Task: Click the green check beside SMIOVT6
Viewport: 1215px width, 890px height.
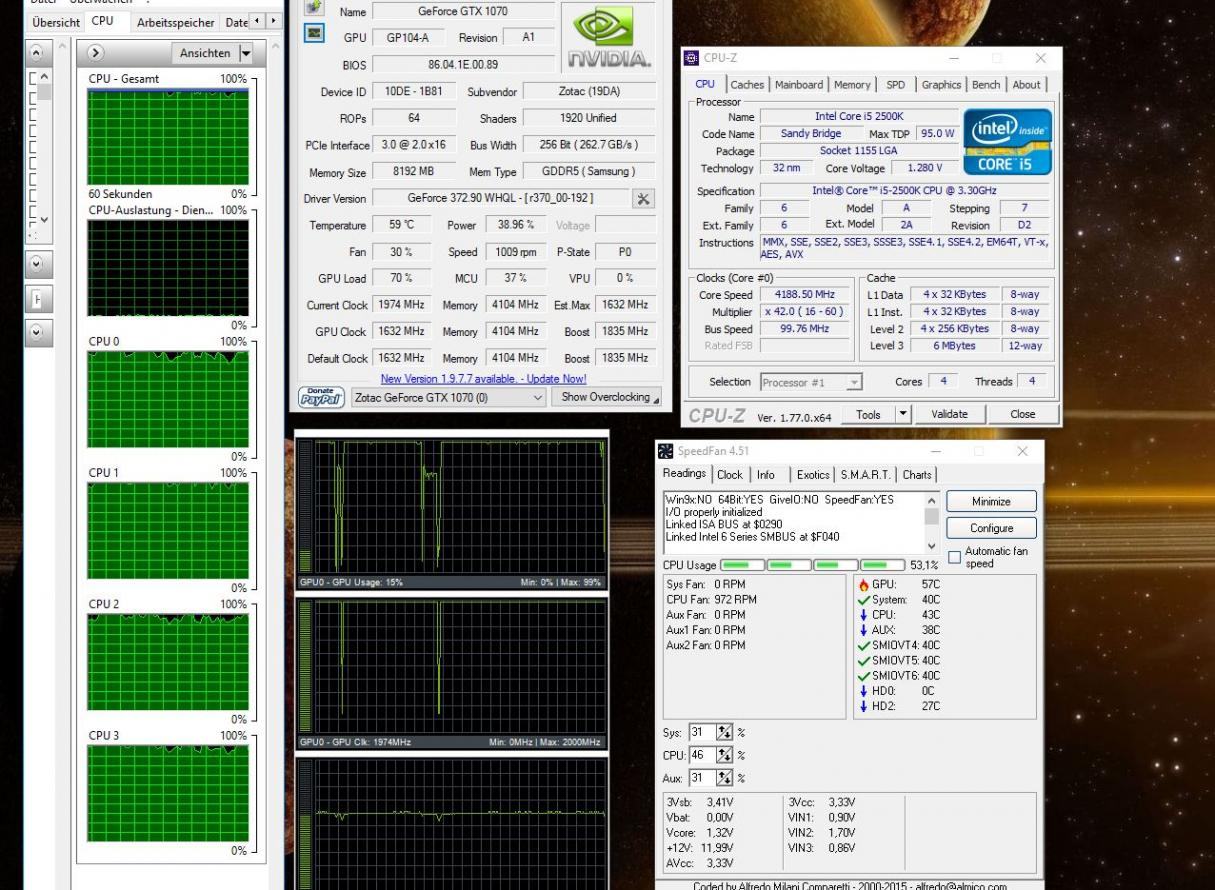Action: click(864, 676)
